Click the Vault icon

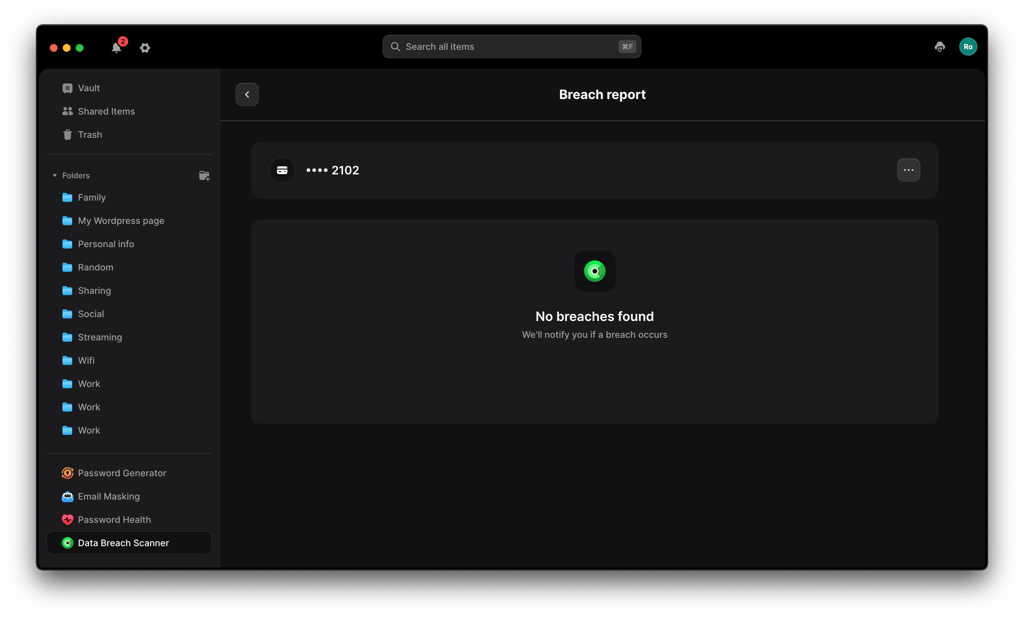[x=67, y=88]
